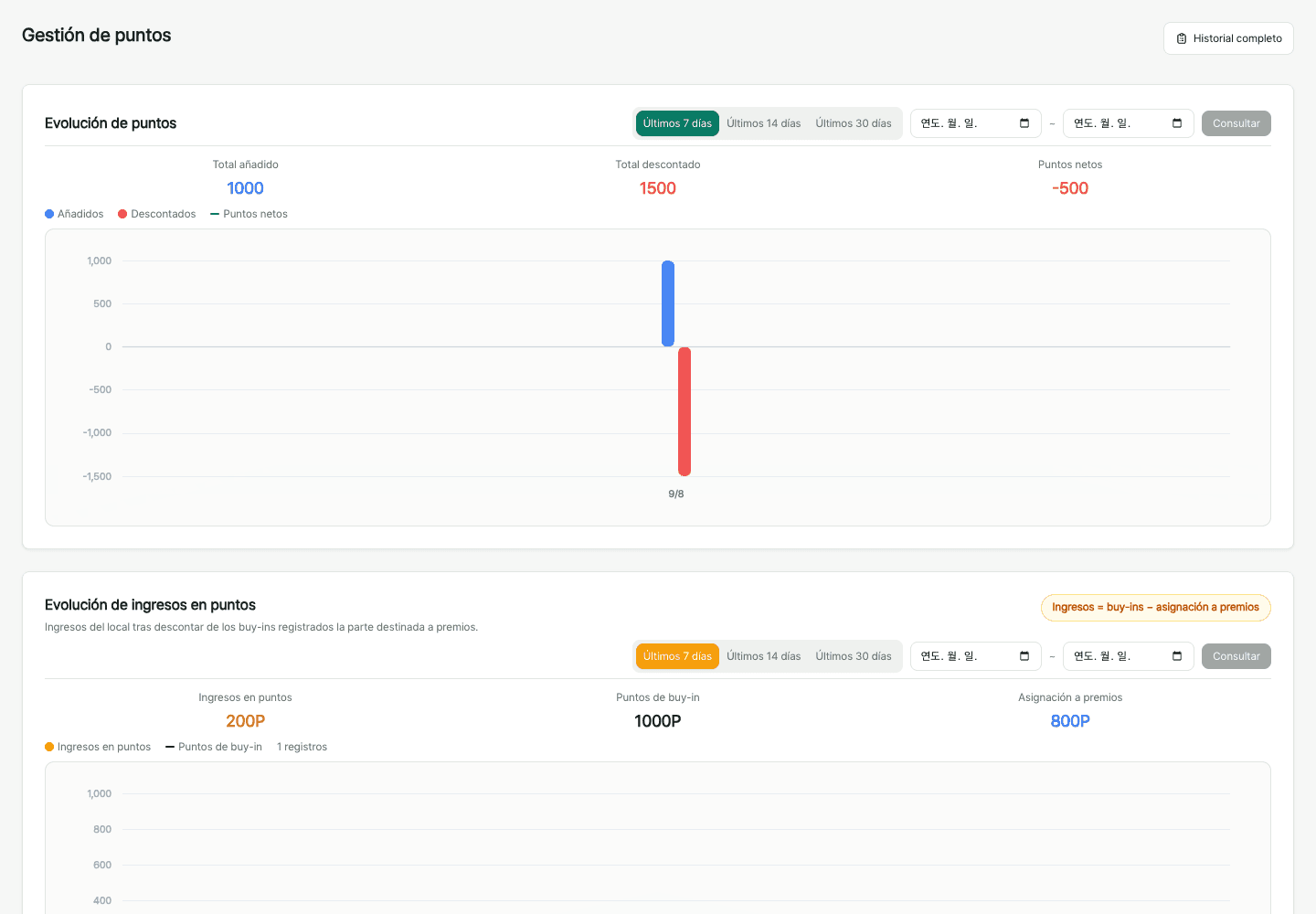Screen dimensions: 1316x914
Task: Toggle the Ingresos en puntos legend series
Action: pyautogui.click(x=98, y=747)
